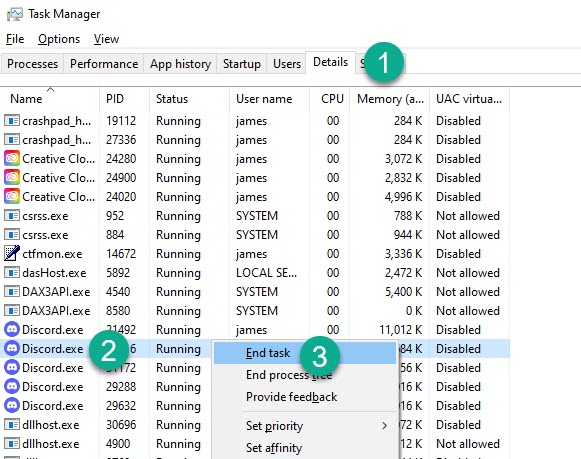Image resolution: width=581 pixels, height=459 pixels.
Task: Click memory value 5,400 K
Action: (404, 292)
